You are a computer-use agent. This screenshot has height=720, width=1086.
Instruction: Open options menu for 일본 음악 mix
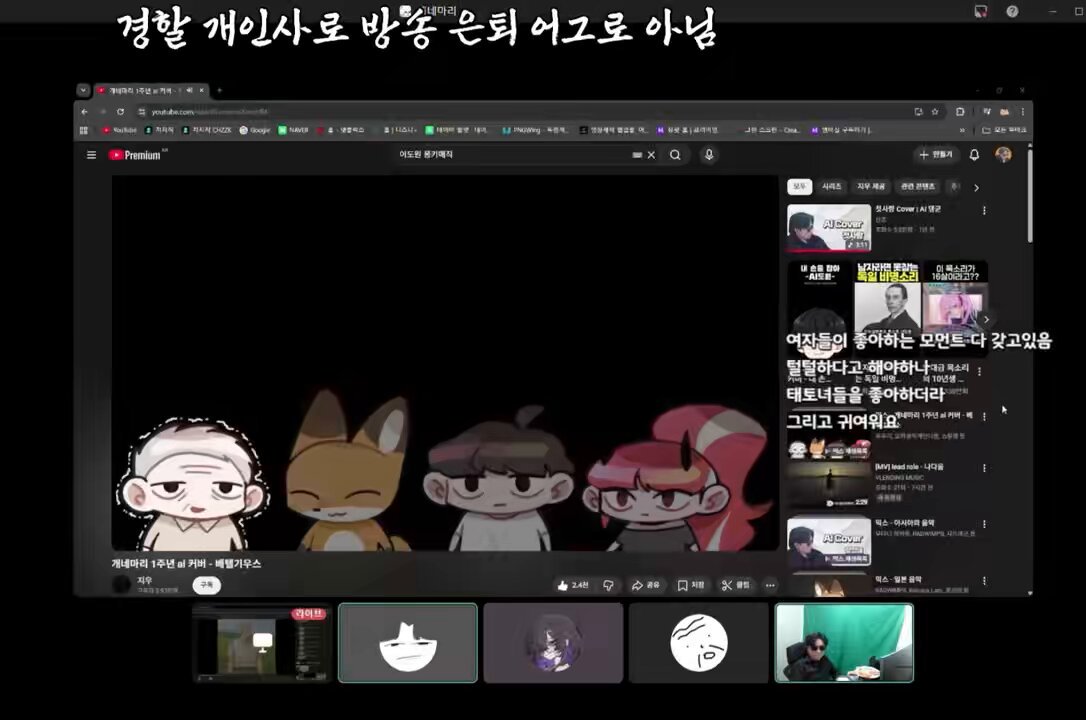984,581
